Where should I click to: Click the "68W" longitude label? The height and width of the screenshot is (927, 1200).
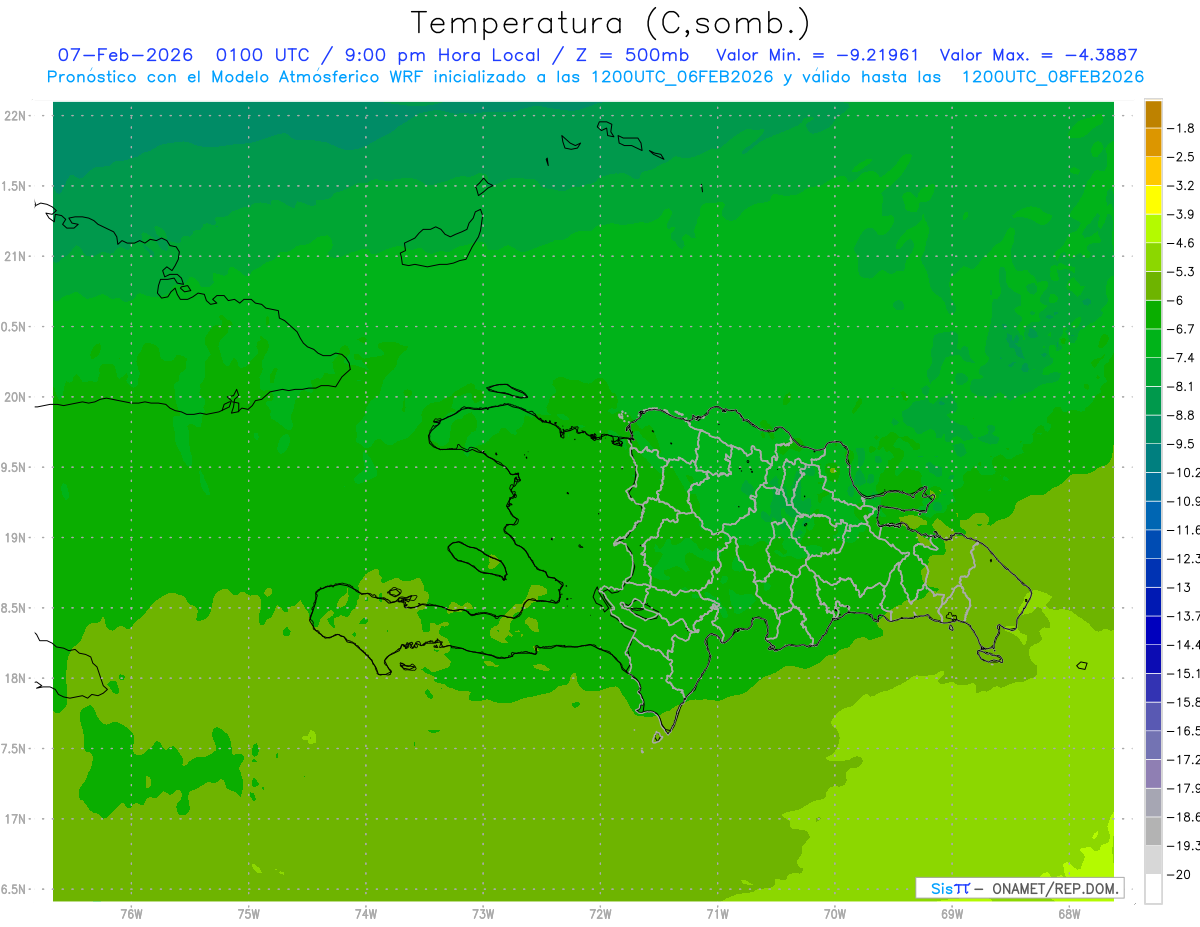1069,913
